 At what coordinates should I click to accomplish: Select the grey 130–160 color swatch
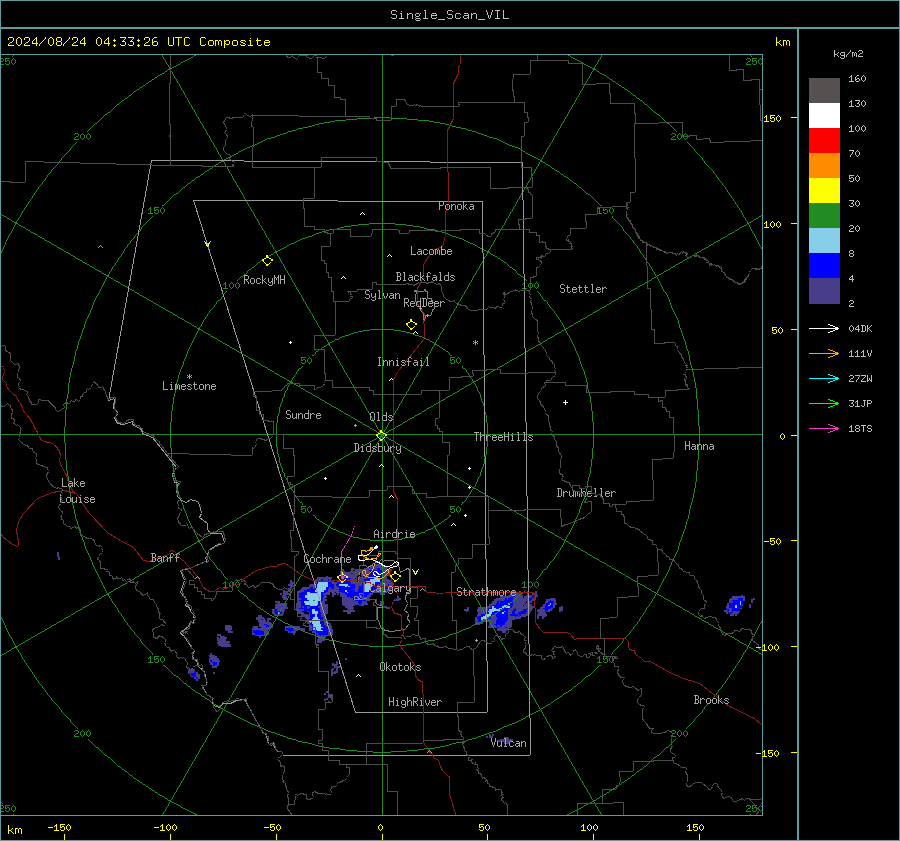pos(824,91)
